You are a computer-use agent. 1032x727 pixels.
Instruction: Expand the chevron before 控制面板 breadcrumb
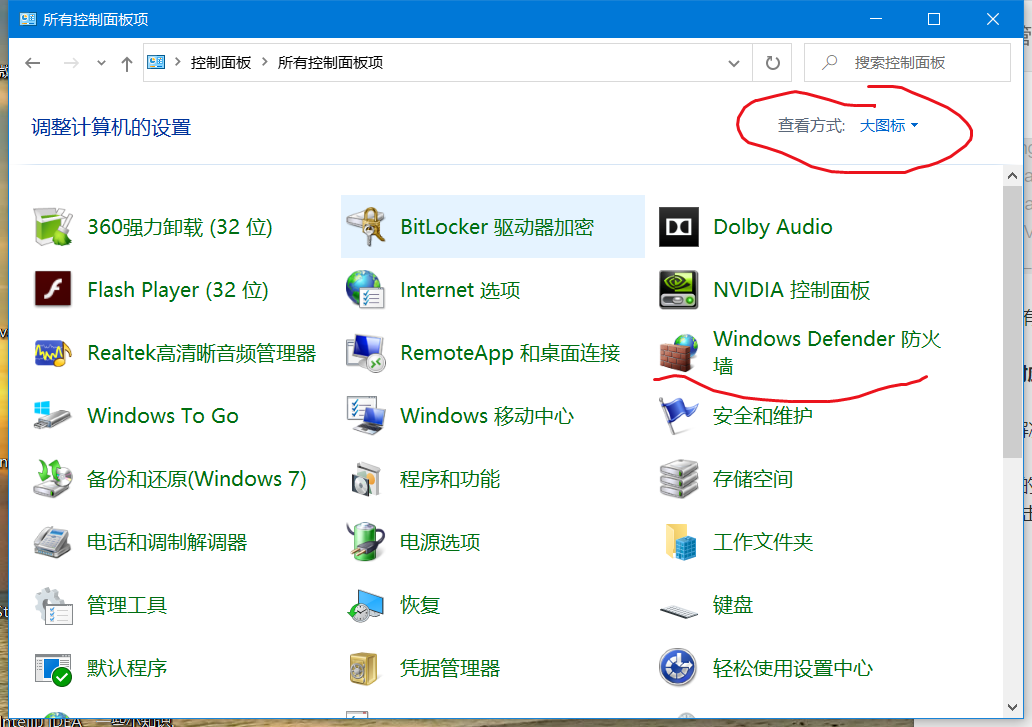178,63
